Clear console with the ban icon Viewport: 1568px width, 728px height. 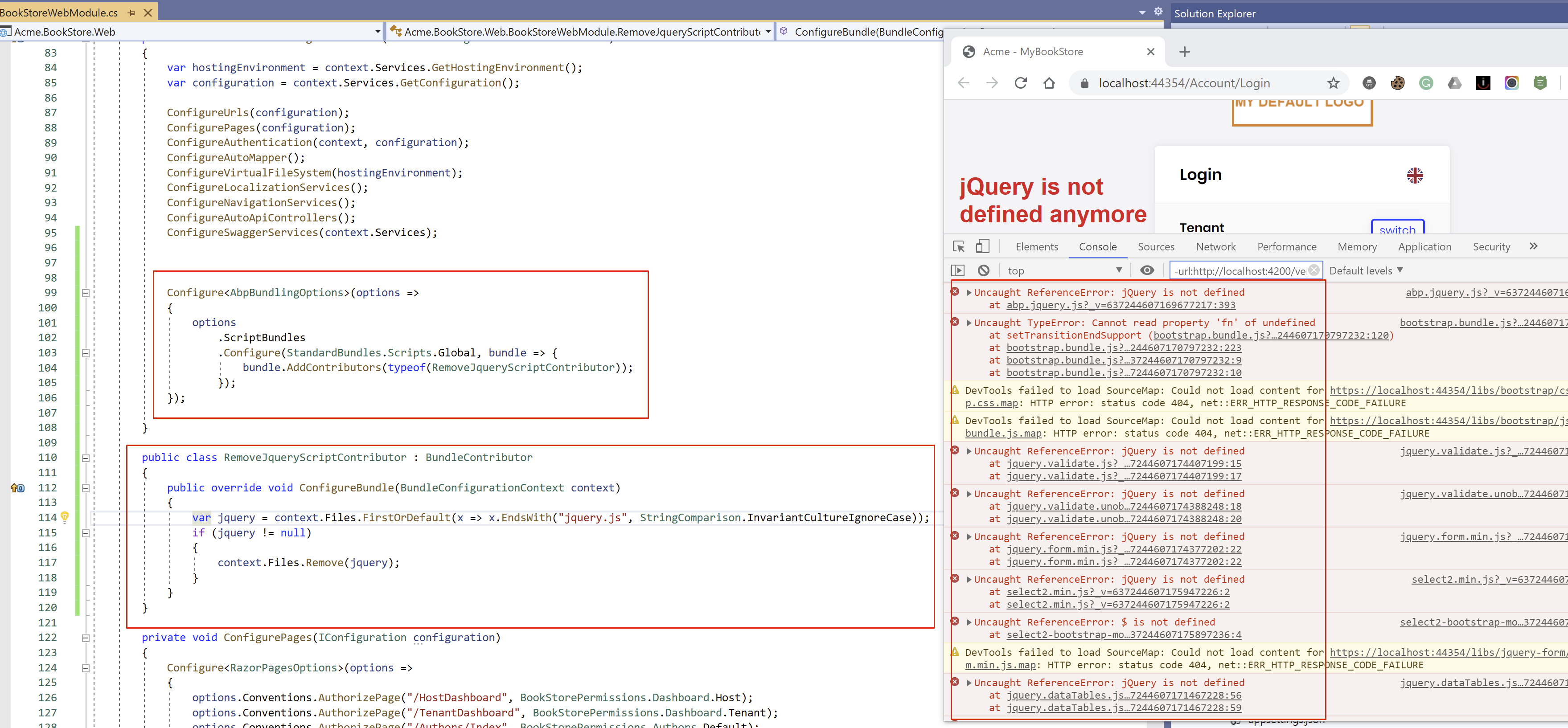tap(983, 270)
